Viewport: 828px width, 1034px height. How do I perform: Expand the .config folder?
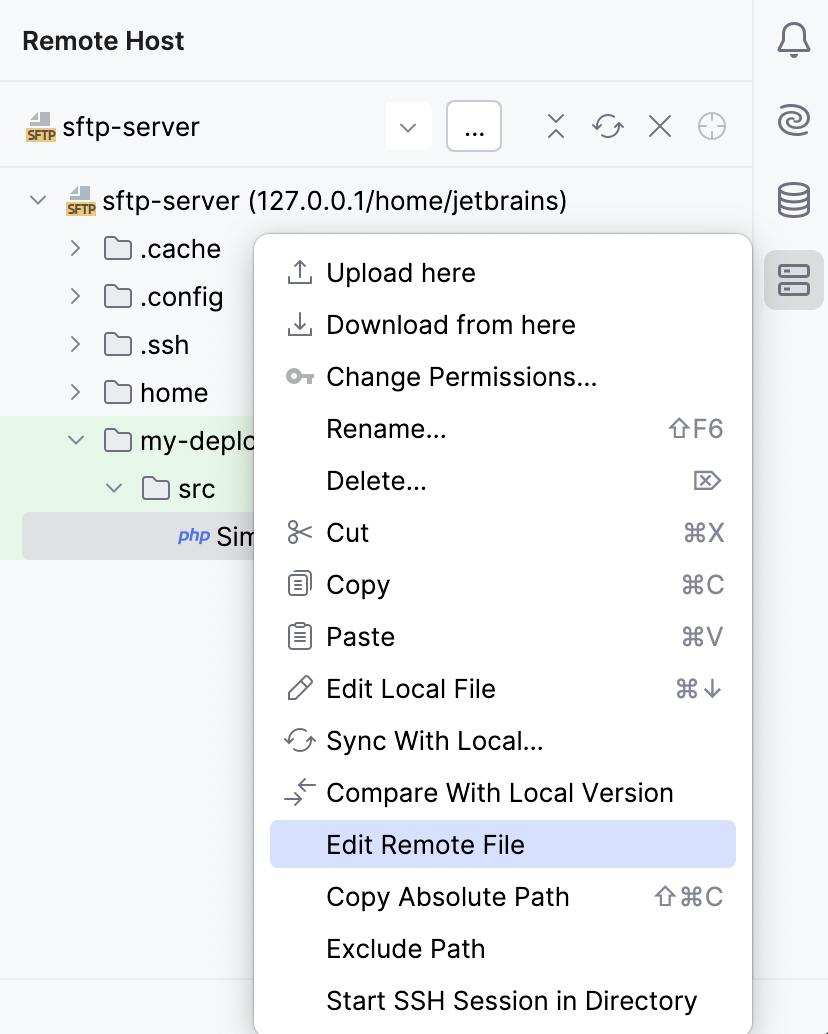[75, 296]
